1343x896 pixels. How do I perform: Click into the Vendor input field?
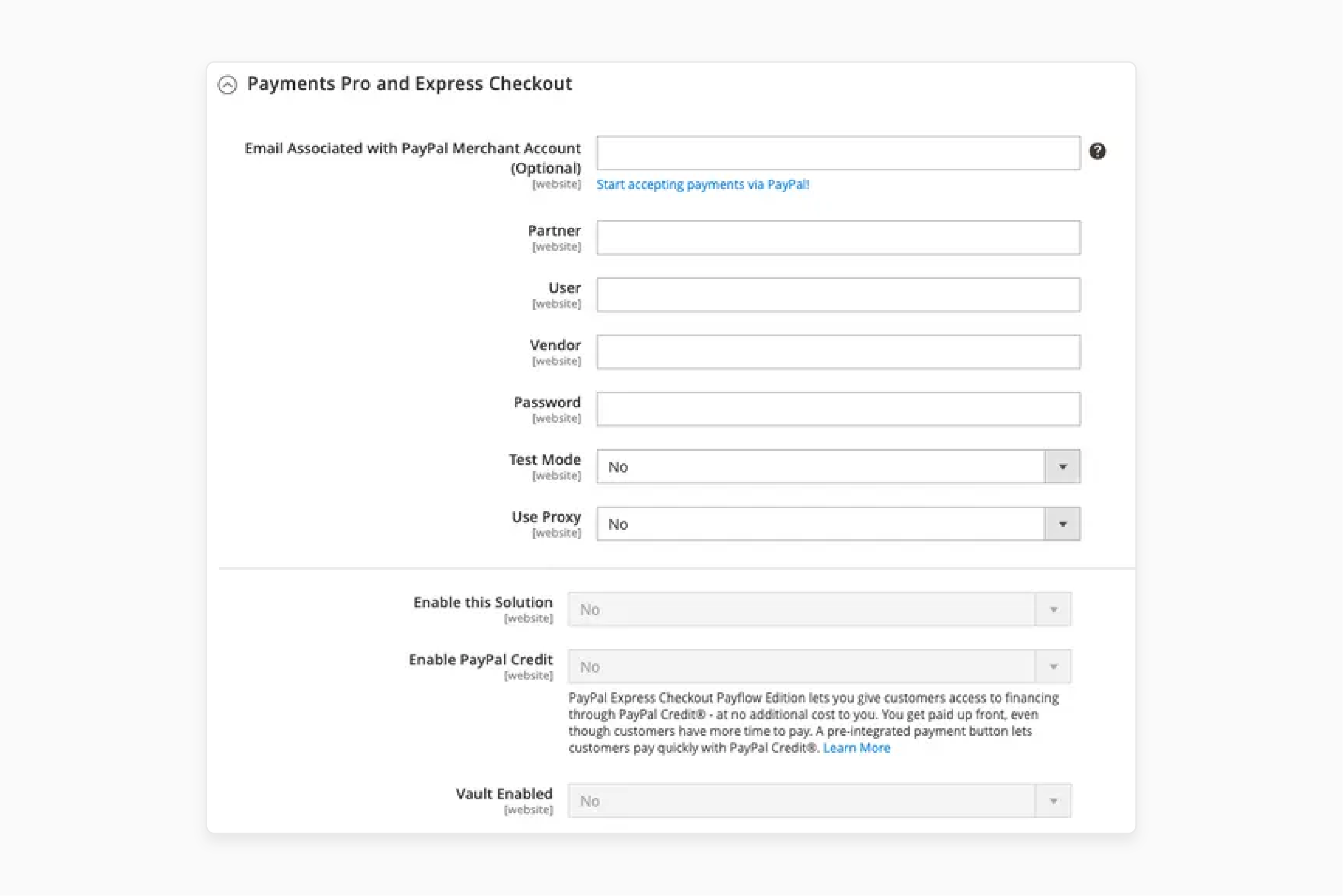pyautogui.click(x=839, y=352)
